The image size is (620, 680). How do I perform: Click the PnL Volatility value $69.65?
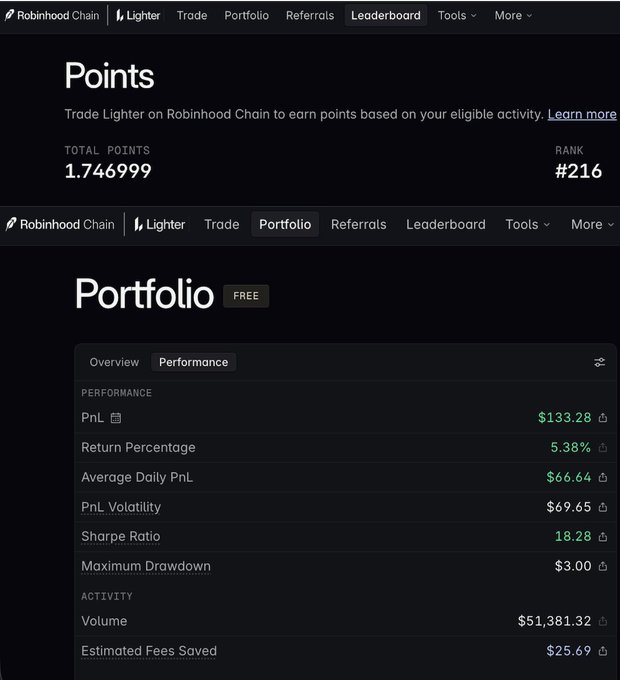coord(568,507)
